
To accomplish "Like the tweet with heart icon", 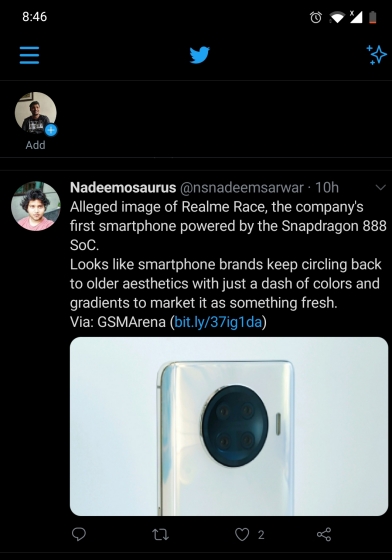I will 242,535.
